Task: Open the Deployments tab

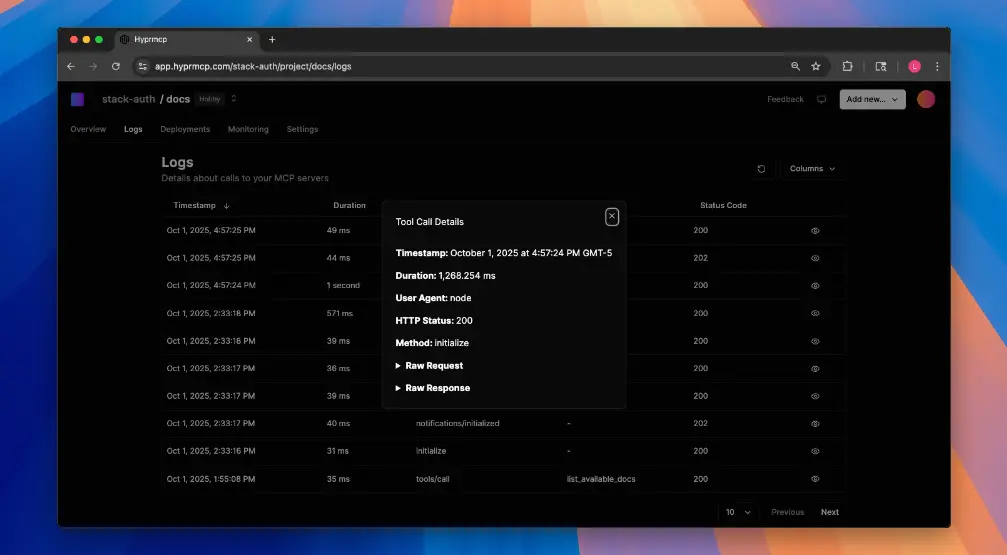Action: click(x=185, y=129)
